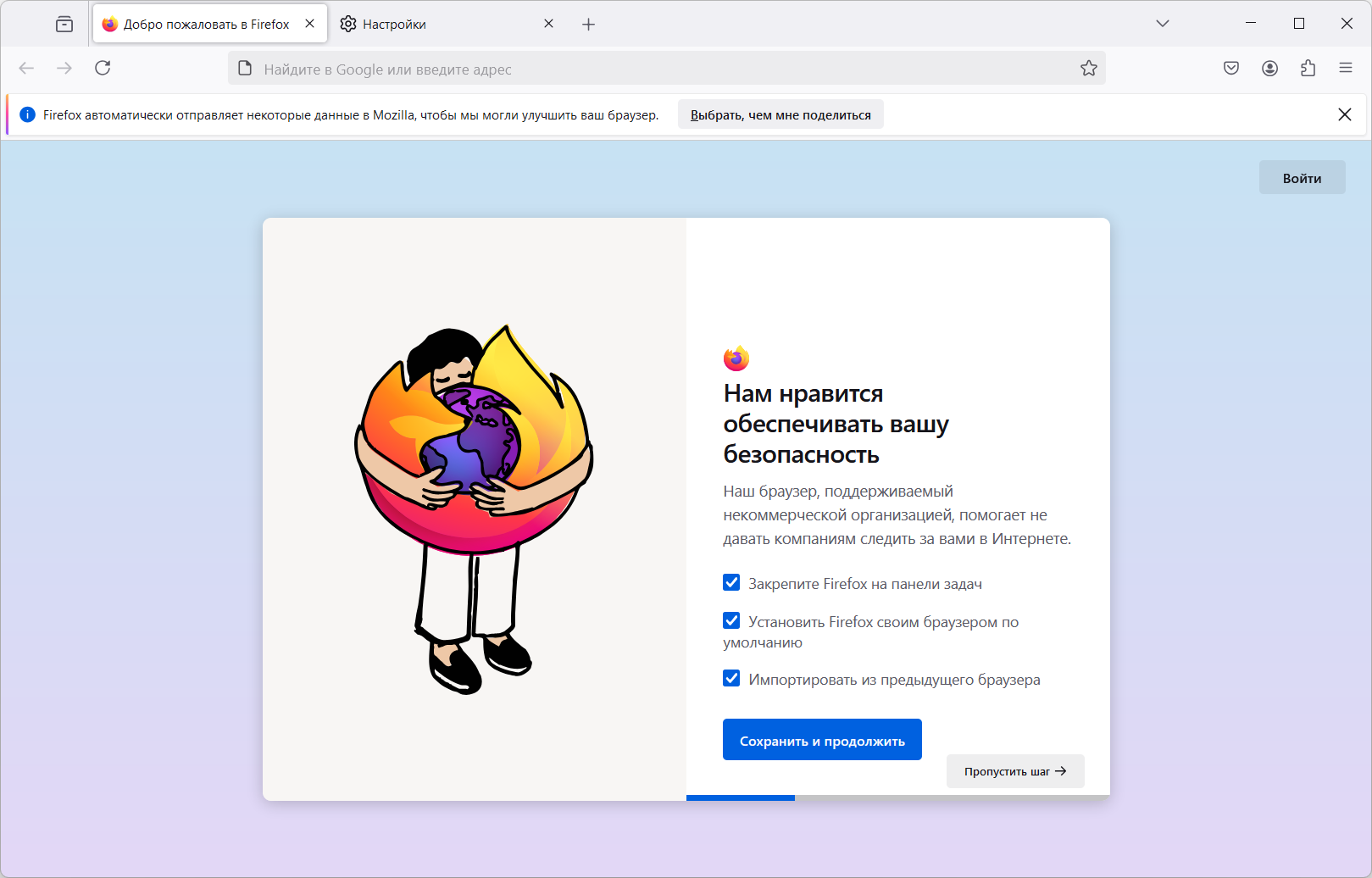The width and height of the screenshot is (1372, 878).
Task: Open a new tab with plus icon
Action: [x=589, y=25]
